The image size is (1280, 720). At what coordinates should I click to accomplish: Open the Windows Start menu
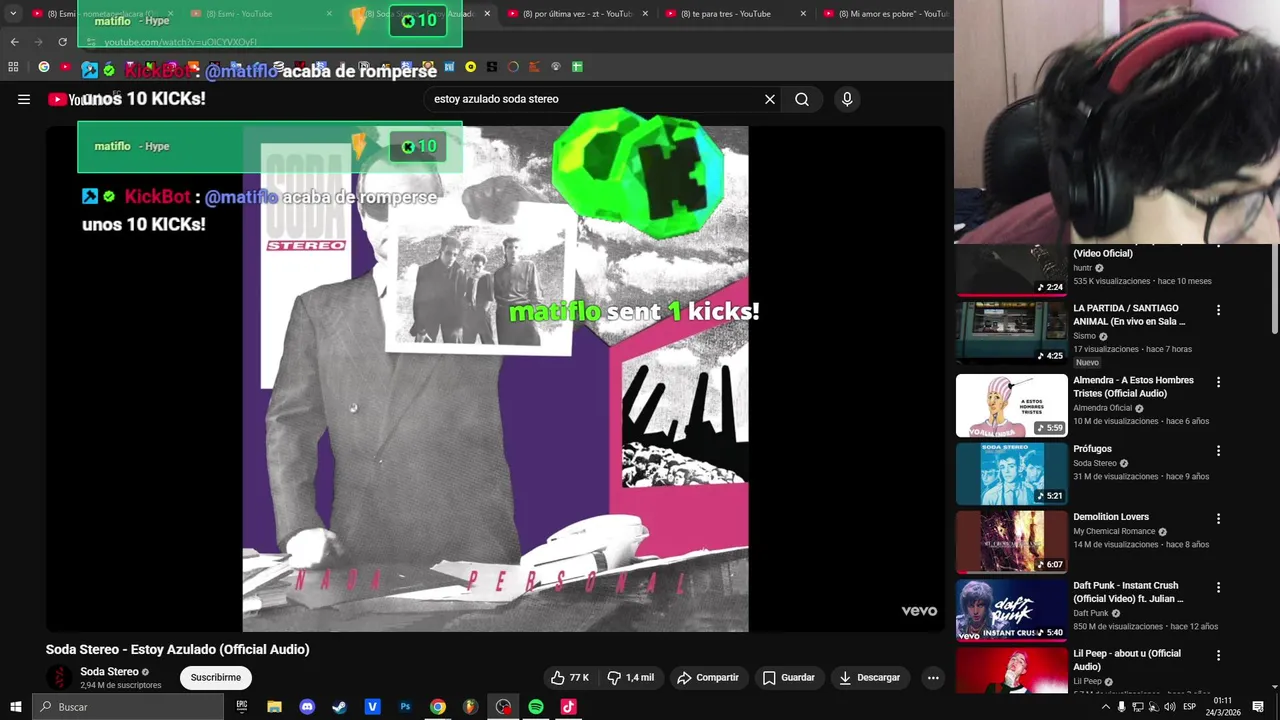coord(15,707)
